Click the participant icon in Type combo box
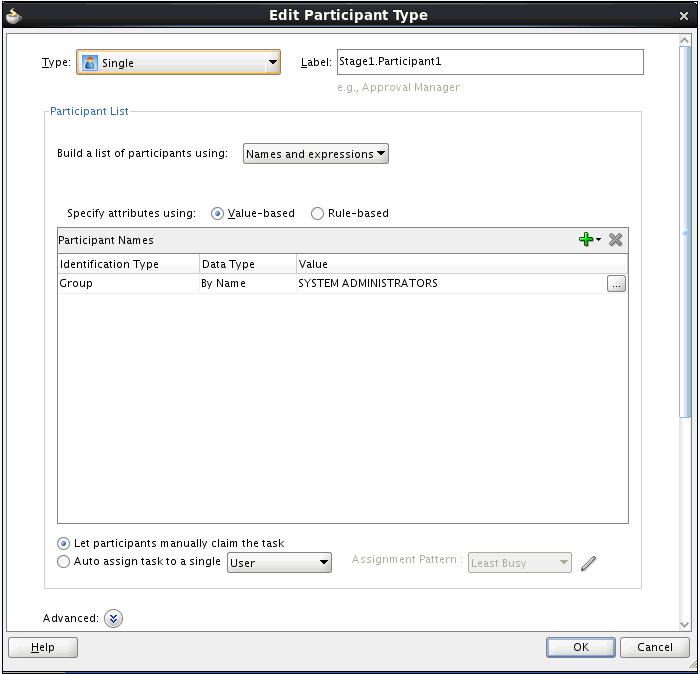The height and width of the screenshot is (674, 700). click(x=90, y=62)
